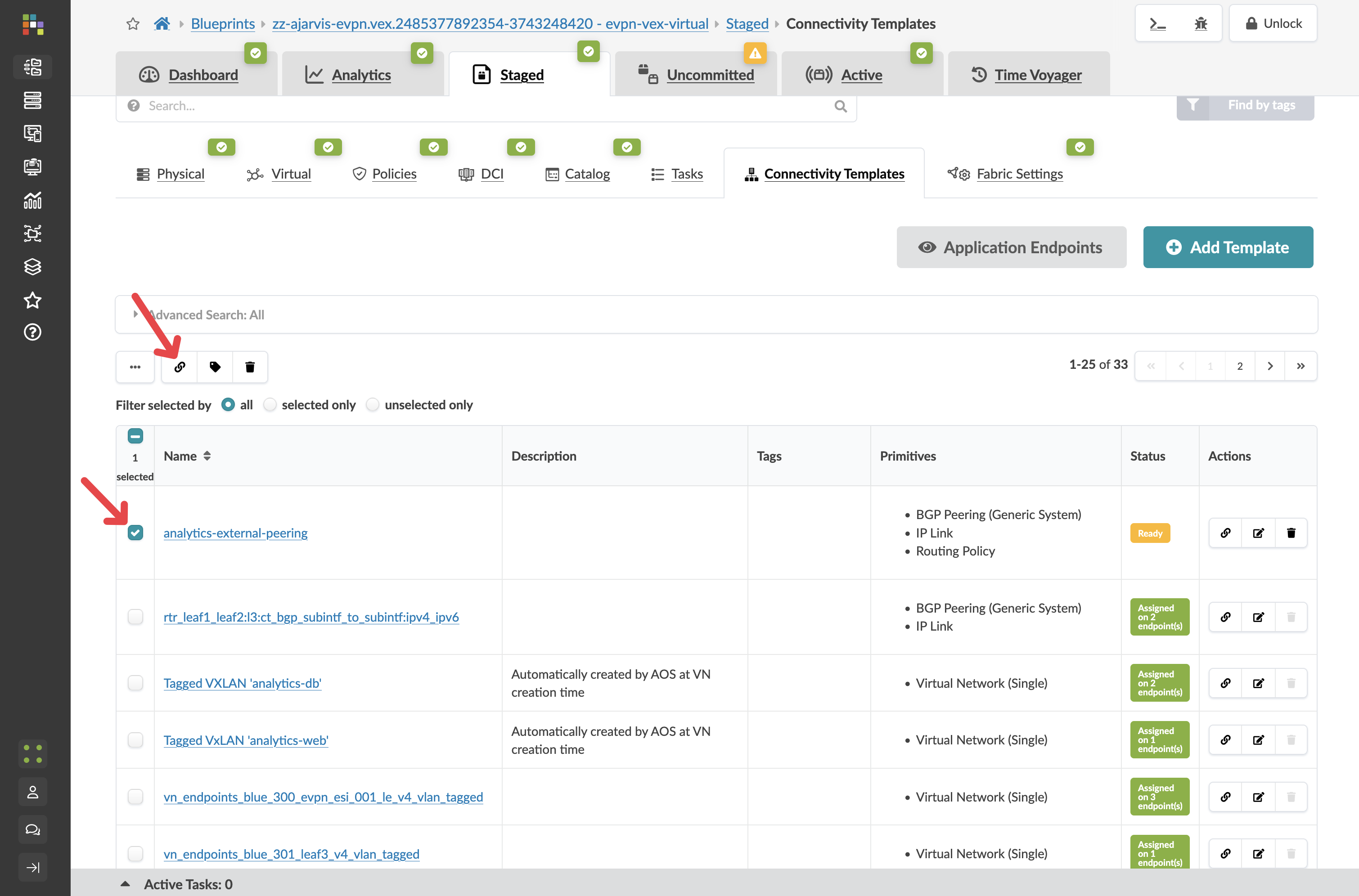Click the tag icon in the bulk actions toolbar

[214, 366]
